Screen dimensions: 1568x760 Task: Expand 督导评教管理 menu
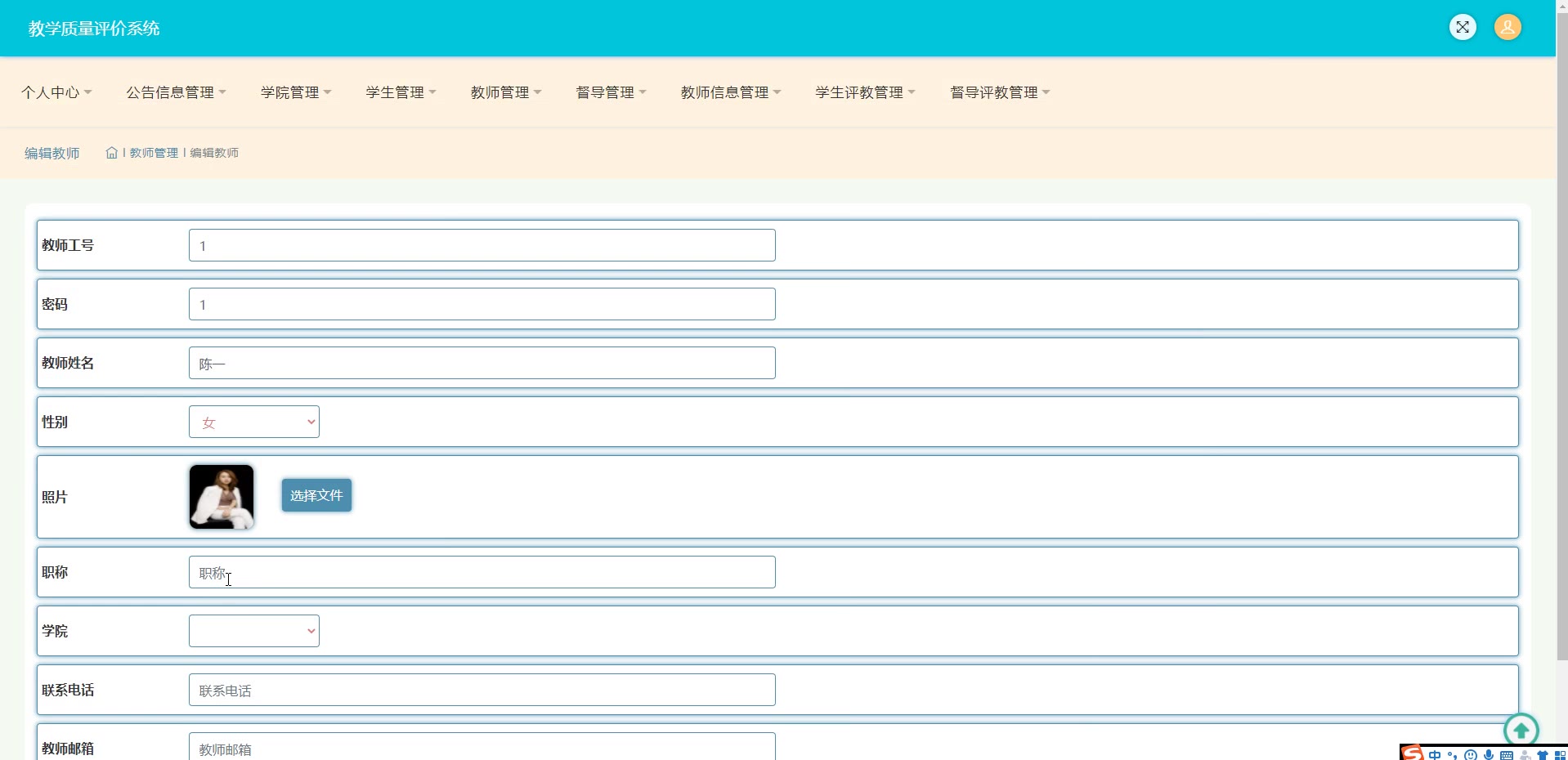coord(1000,92)
